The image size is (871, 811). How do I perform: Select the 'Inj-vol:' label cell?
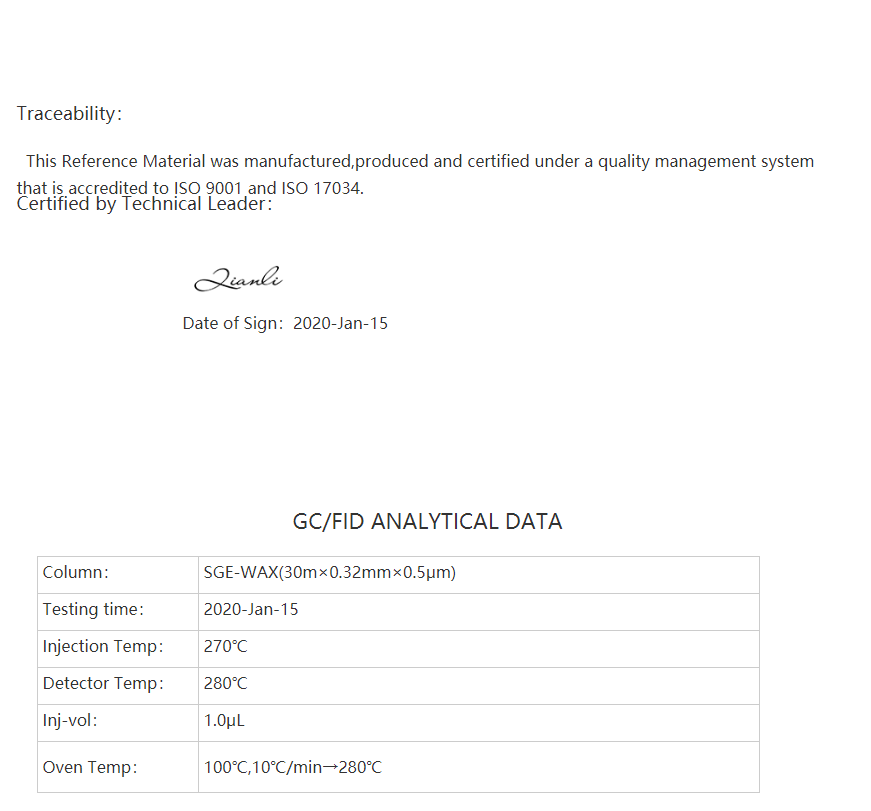[x=118, y=723]
